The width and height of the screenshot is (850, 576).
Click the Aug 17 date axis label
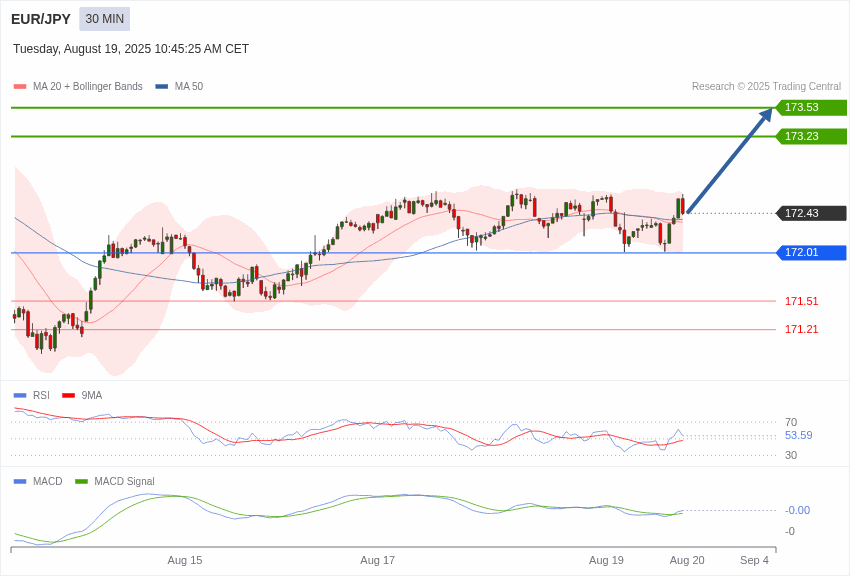[x=378, y=560]
